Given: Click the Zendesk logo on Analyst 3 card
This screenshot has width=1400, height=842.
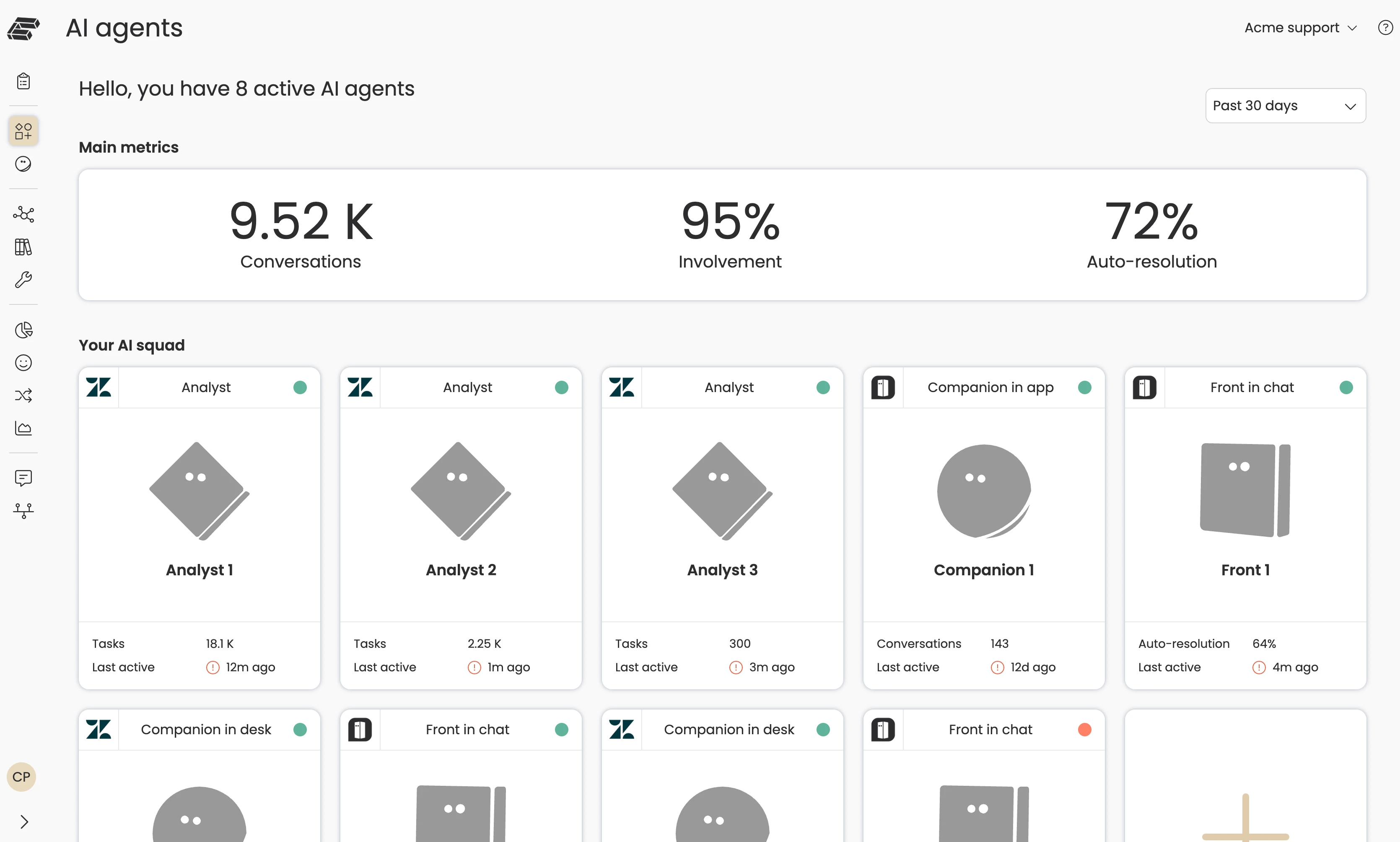Looking at the screenshot, I should coord(622,387).
